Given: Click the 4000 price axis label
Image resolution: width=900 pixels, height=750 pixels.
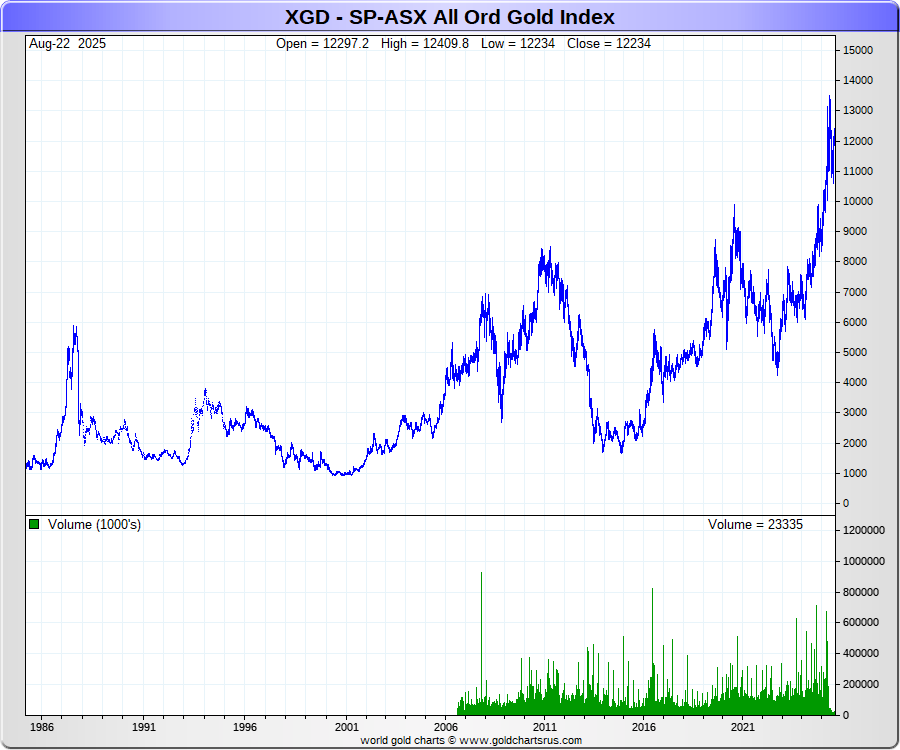Looking at the screenshot, I should pos(855,382).
